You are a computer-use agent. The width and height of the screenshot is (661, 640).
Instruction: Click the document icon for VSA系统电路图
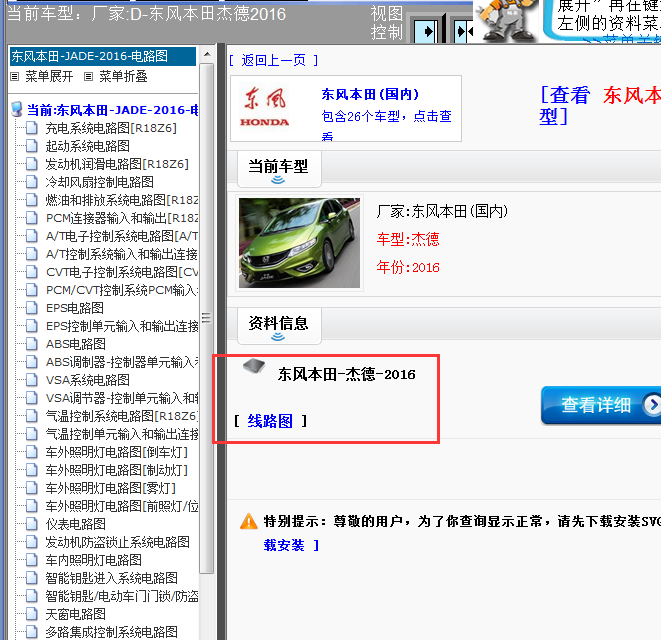(x=32, y=380)
